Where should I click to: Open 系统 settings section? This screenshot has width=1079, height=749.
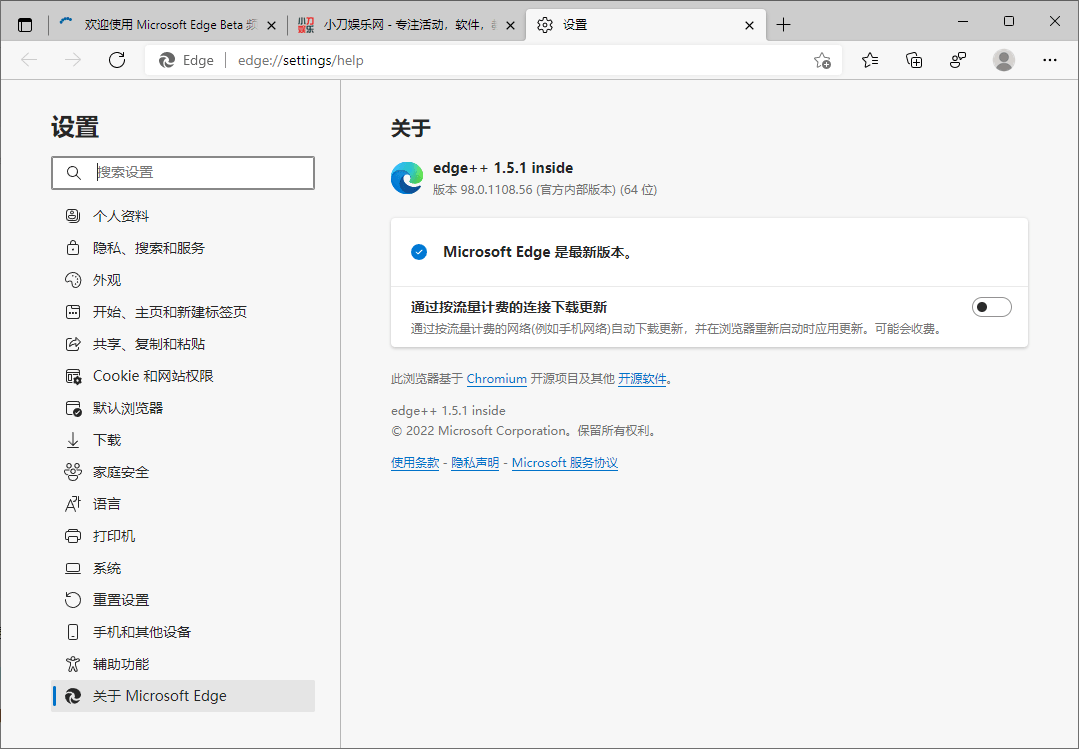tap(183, 568)
